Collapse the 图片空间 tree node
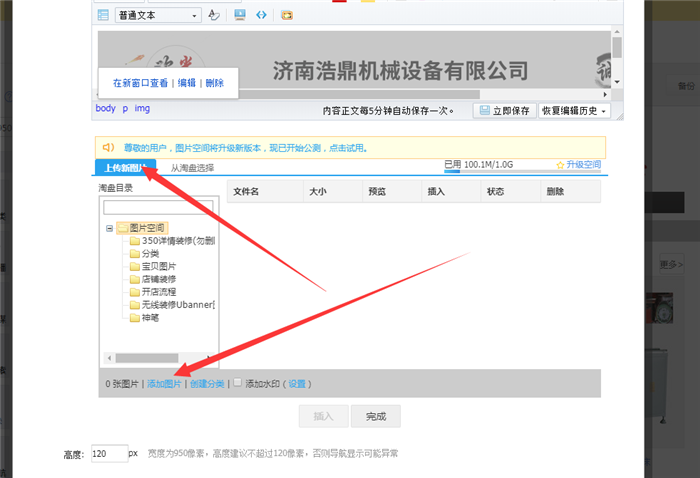Image resolution: width=700 pixels, height=478 pixels. [109, 228]
